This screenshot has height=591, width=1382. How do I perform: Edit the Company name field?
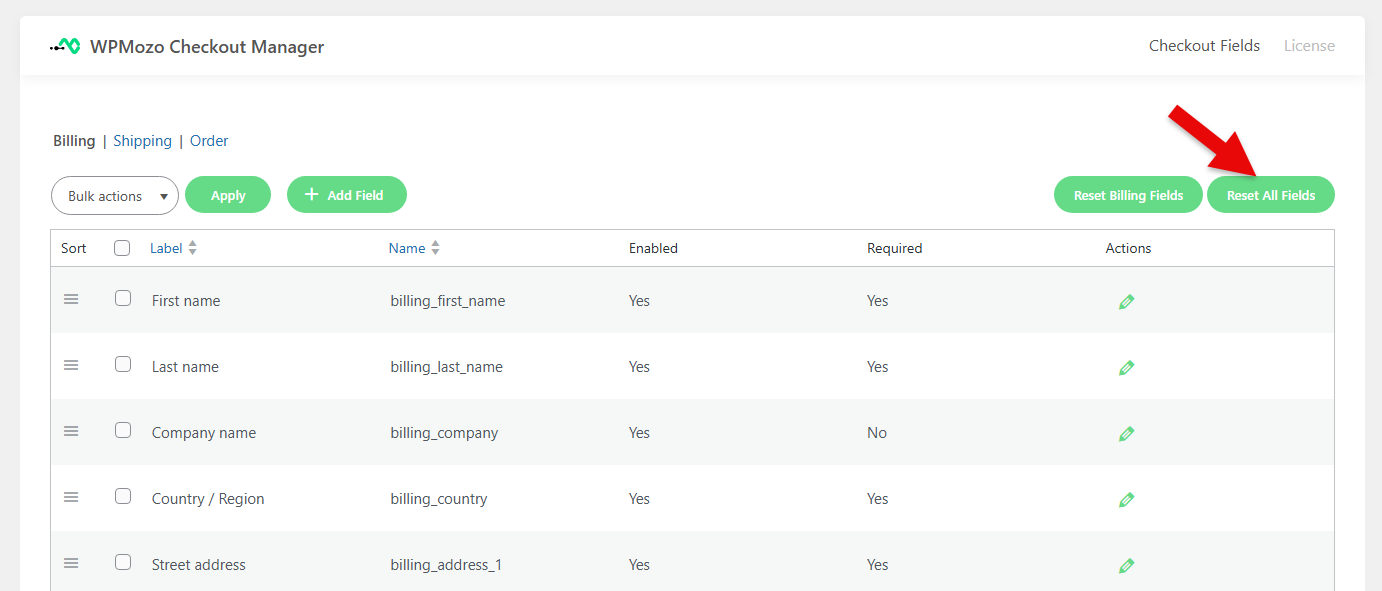pyautogui.click(x=1127, y=434)
